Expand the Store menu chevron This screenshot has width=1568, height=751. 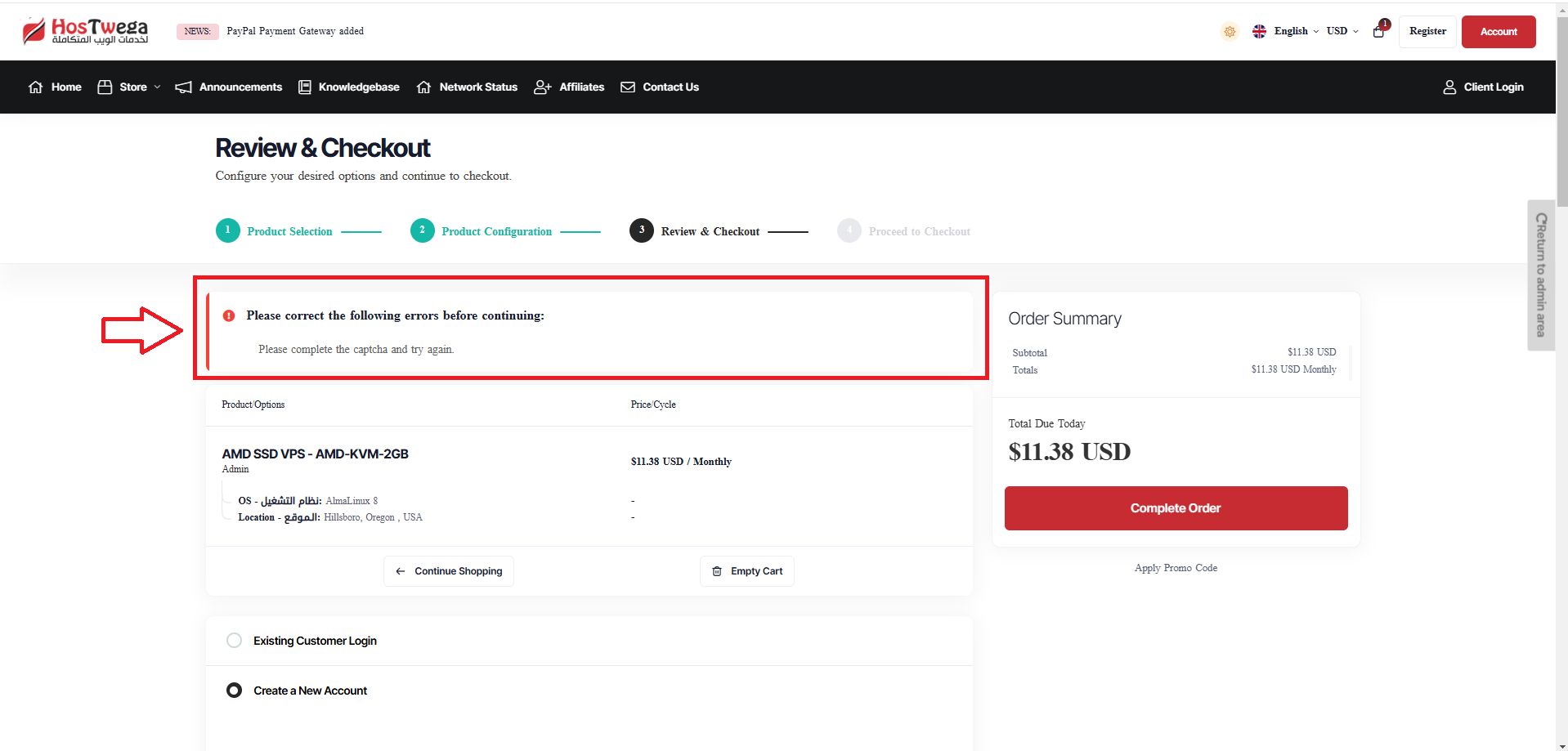point(157,87)
